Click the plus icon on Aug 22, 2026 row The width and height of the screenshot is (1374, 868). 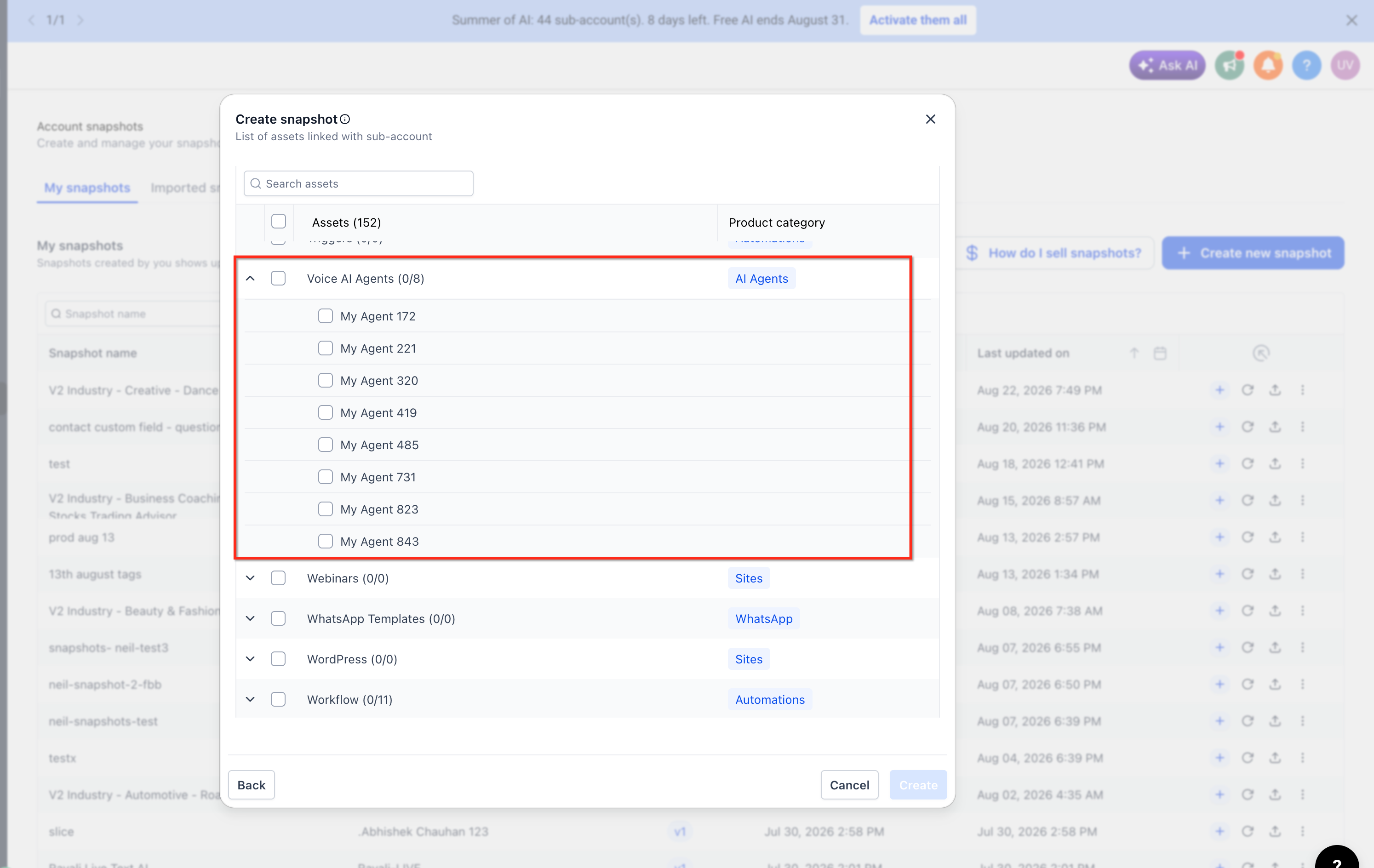click(1219, 390)
